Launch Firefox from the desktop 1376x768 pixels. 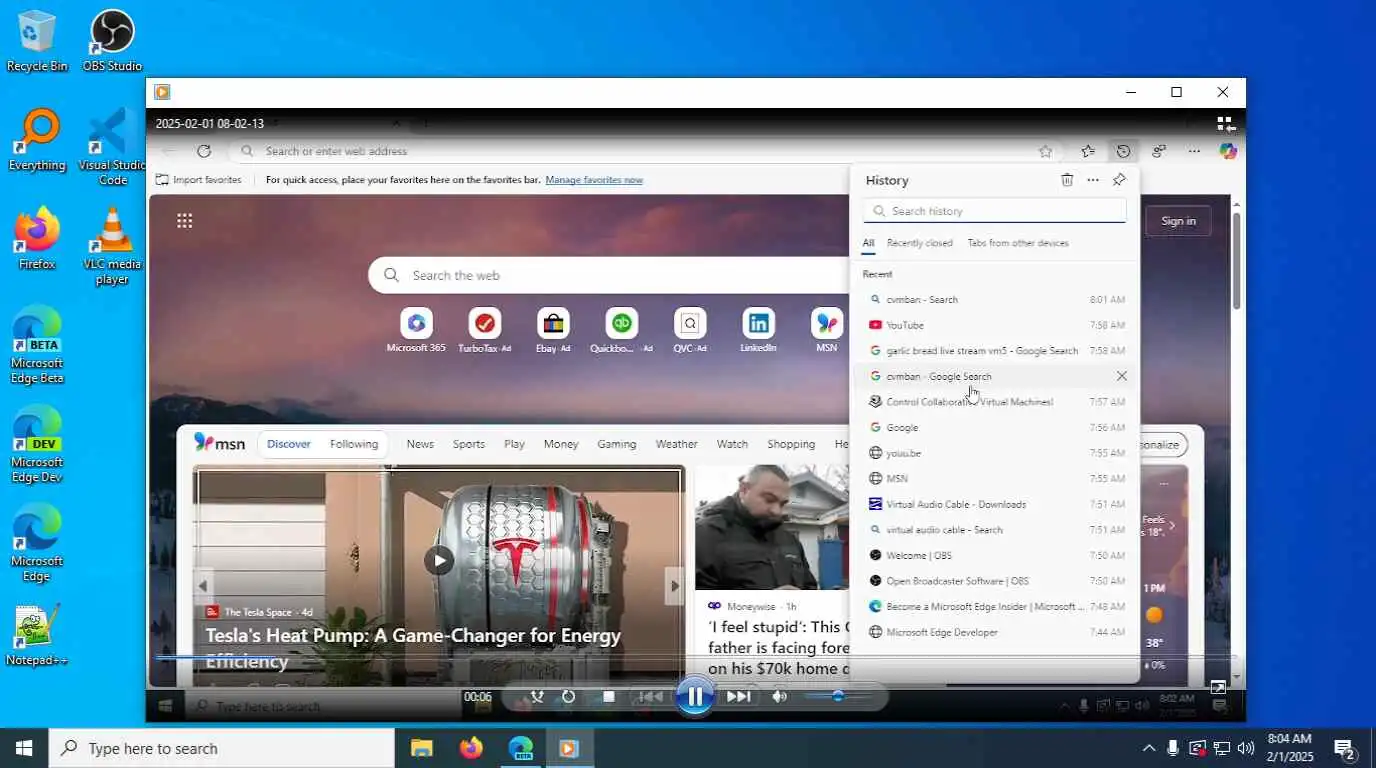(x=37, y=239)
